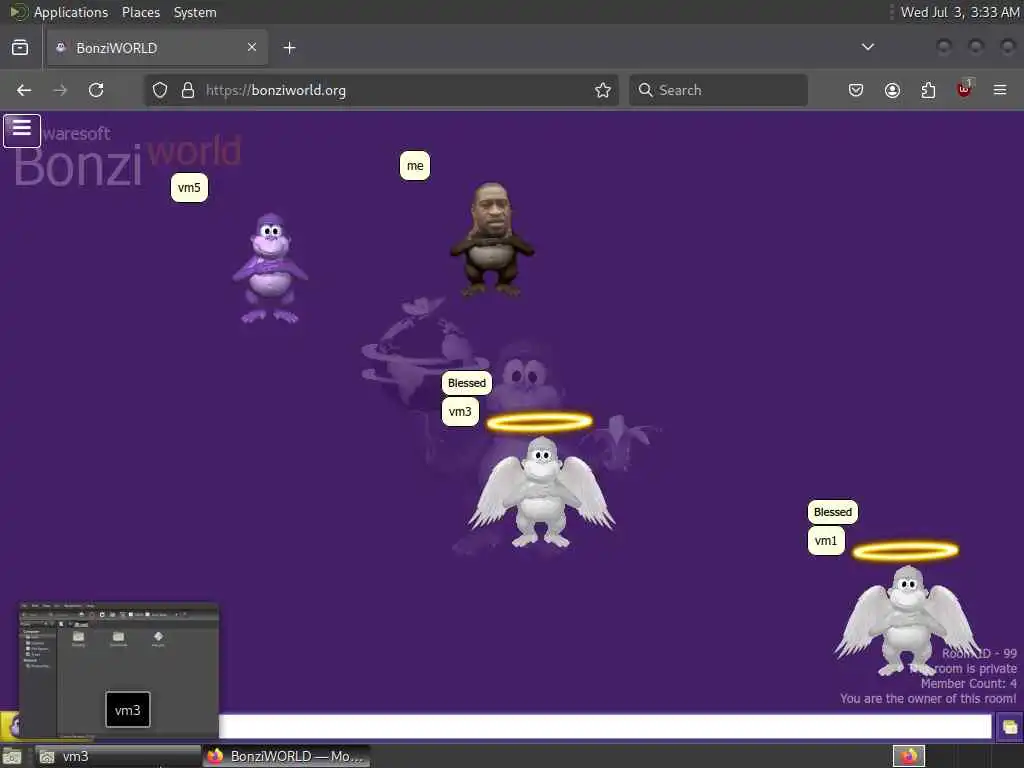Click the Blessed tag above vm1

tap(833, 512)
